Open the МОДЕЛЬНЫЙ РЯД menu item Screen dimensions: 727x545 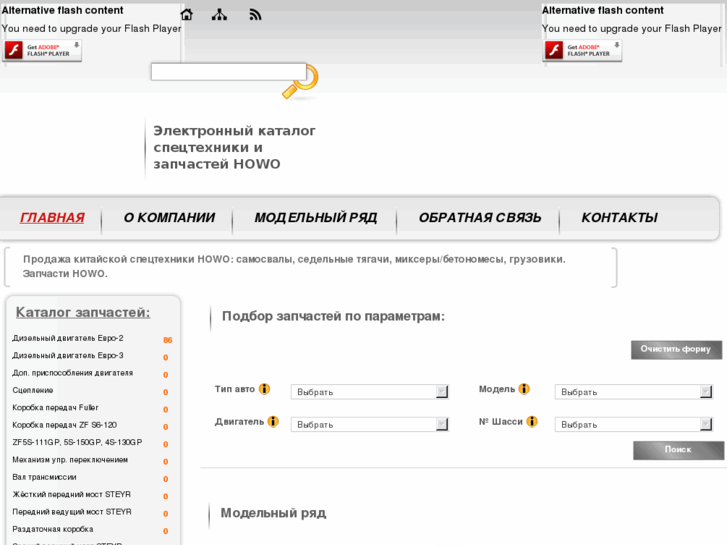[x=316, y=218]
